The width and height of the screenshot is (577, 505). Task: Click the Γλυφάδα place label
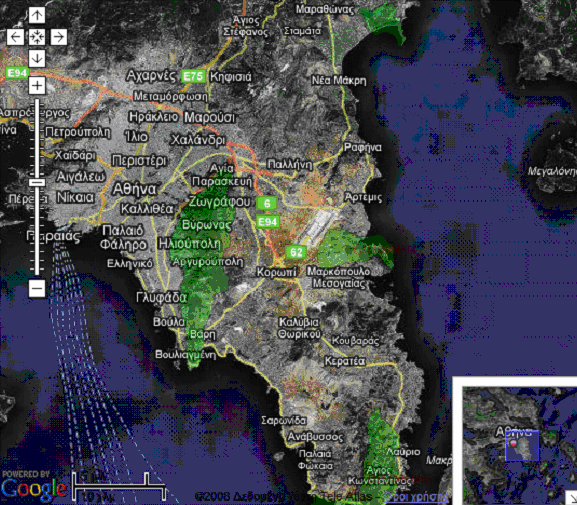[162, 297]
